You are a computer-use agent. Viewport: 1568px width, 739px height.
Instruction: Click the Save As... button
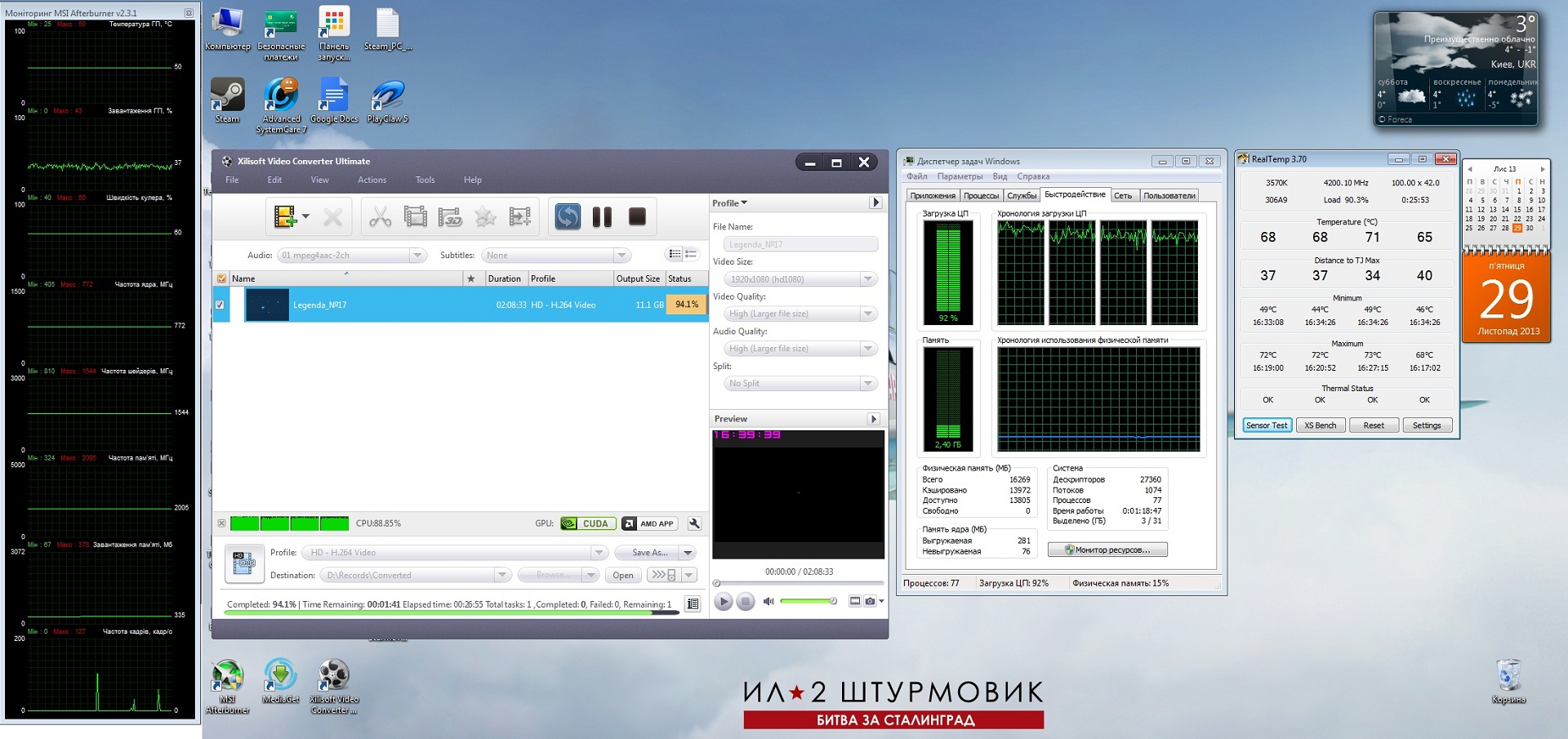(649, 553)
